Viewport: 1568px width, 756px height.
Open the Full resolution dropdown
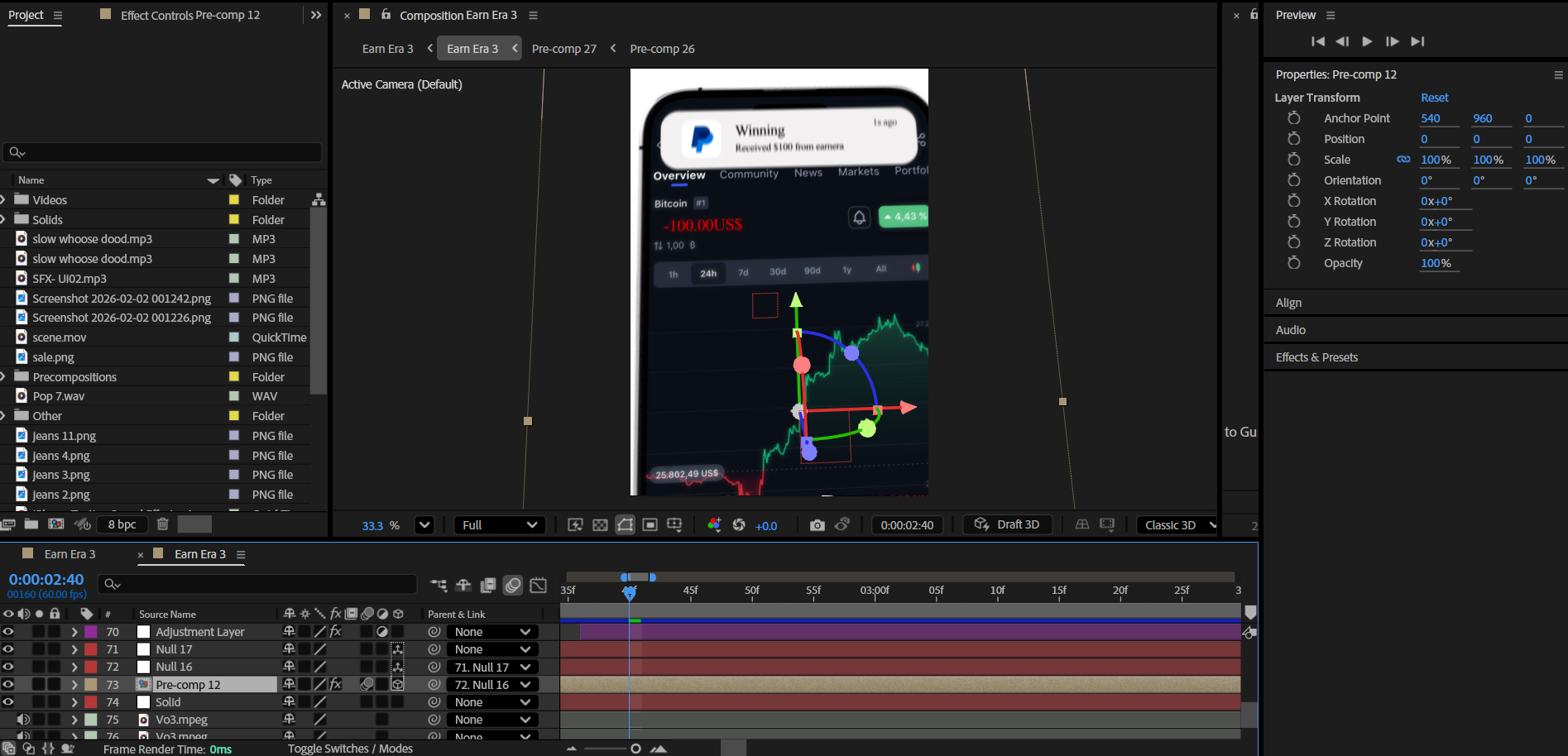(499, 525)
